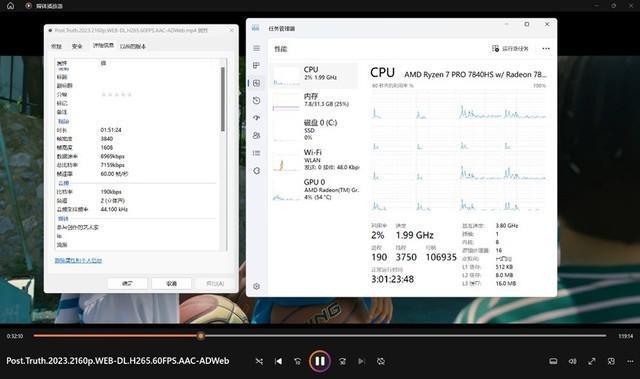This screenshot has height=379, width=640.
Task: Select Wi-Fi in performance list
Action: pos(314,160)
